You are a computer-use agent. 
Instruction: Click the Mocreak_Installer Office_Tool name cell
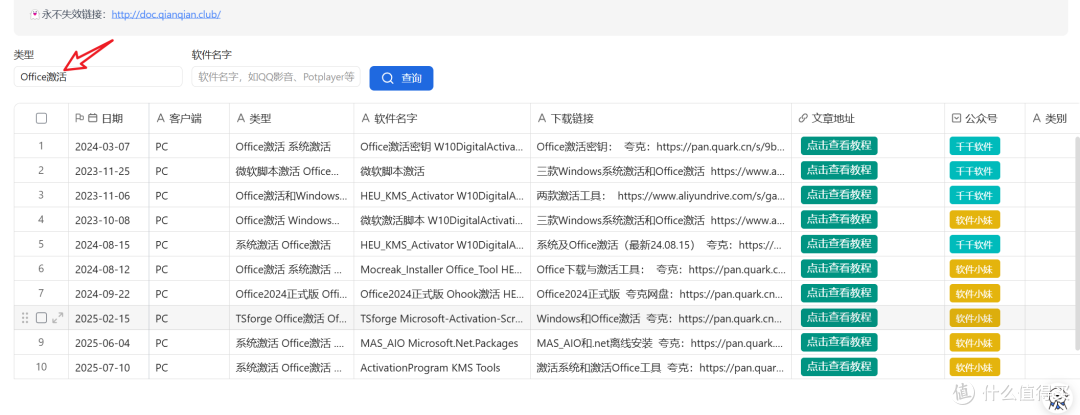442,269
